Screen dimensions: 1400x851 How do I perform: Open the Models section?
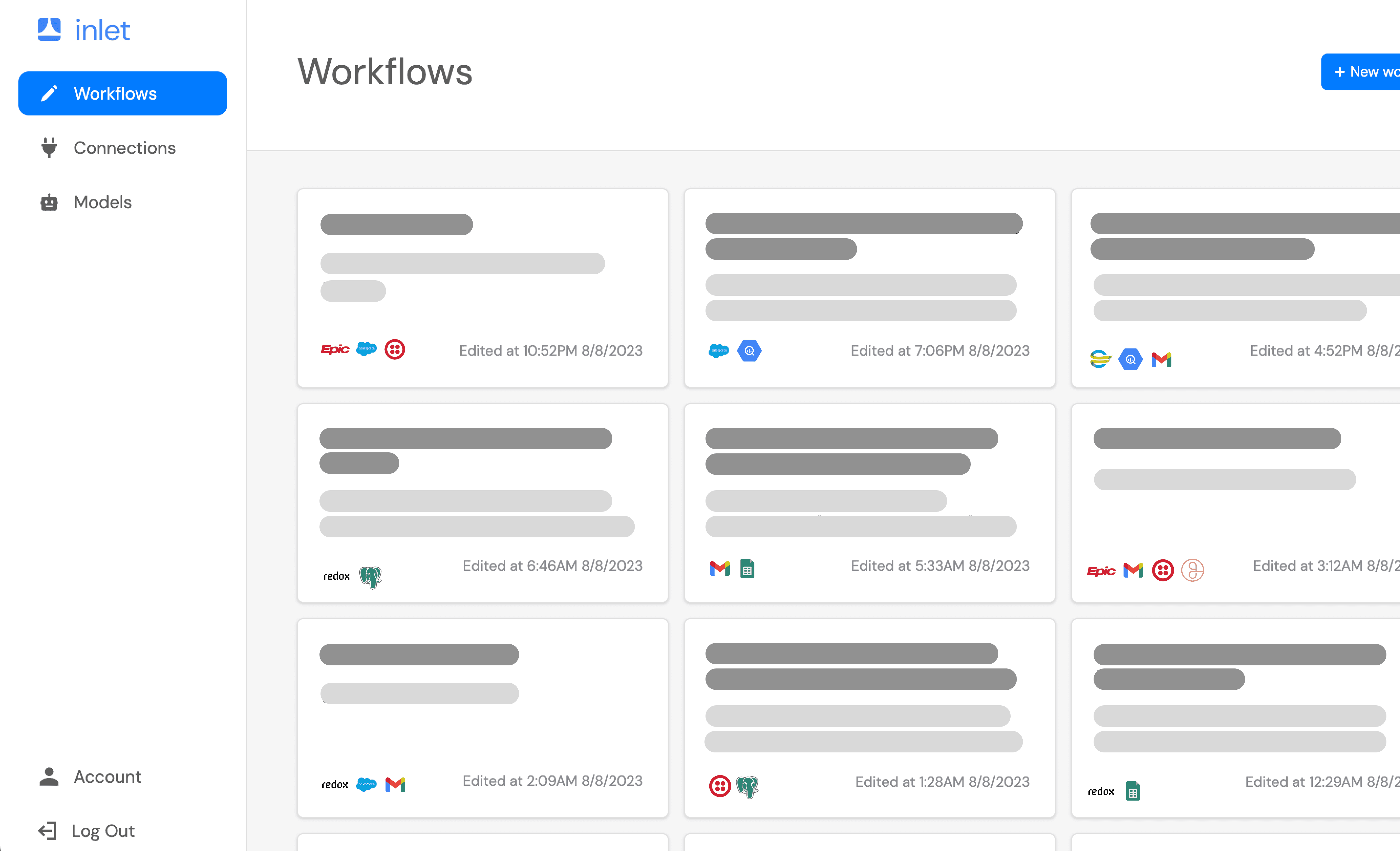[x=102, y=202]
